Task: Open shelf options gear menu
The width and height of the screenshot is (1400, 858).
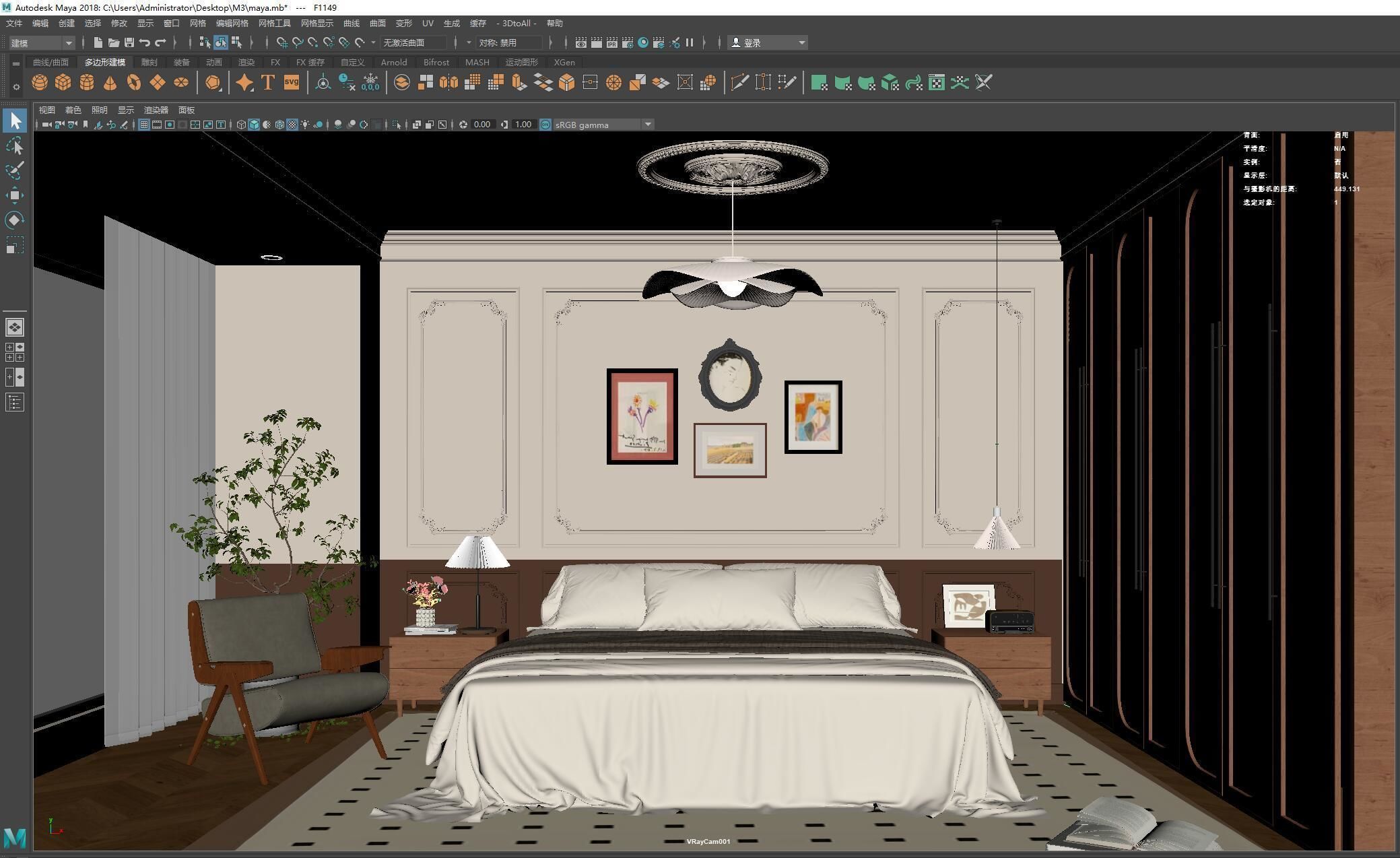Action: [x=16, y=86]
